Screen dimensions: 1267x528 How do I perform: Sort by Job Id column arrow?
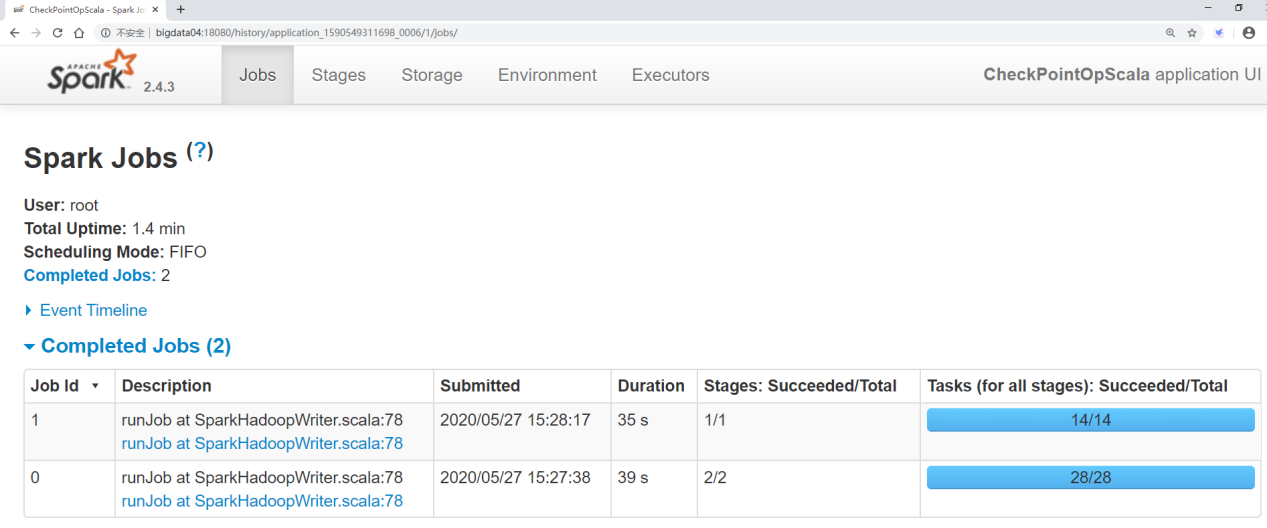coord(95,386)
